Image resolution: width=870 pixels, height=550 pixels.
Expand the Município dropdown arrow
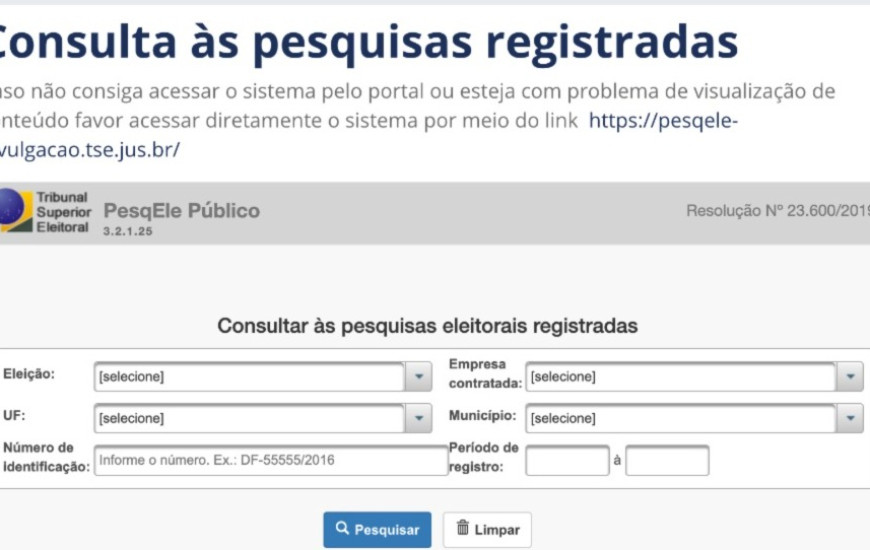tap(849, 418)
